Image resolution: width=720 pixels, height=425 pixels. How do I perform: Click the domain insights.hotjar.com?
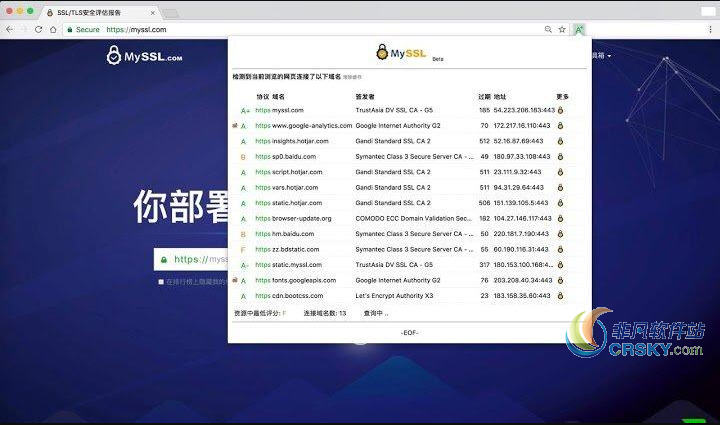[x=300, y=141]
